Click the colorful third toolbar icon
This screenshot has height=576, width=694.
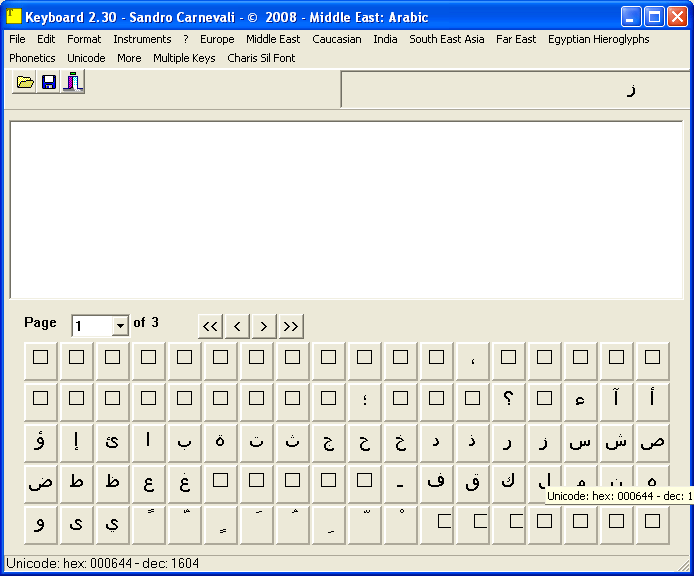click(x=73, y=82)
